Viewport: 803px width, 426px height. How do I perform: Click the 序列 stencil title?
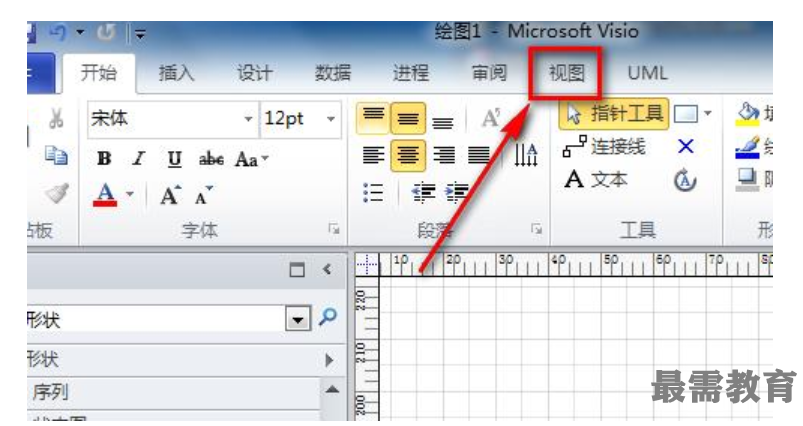(x=50, y=392)
